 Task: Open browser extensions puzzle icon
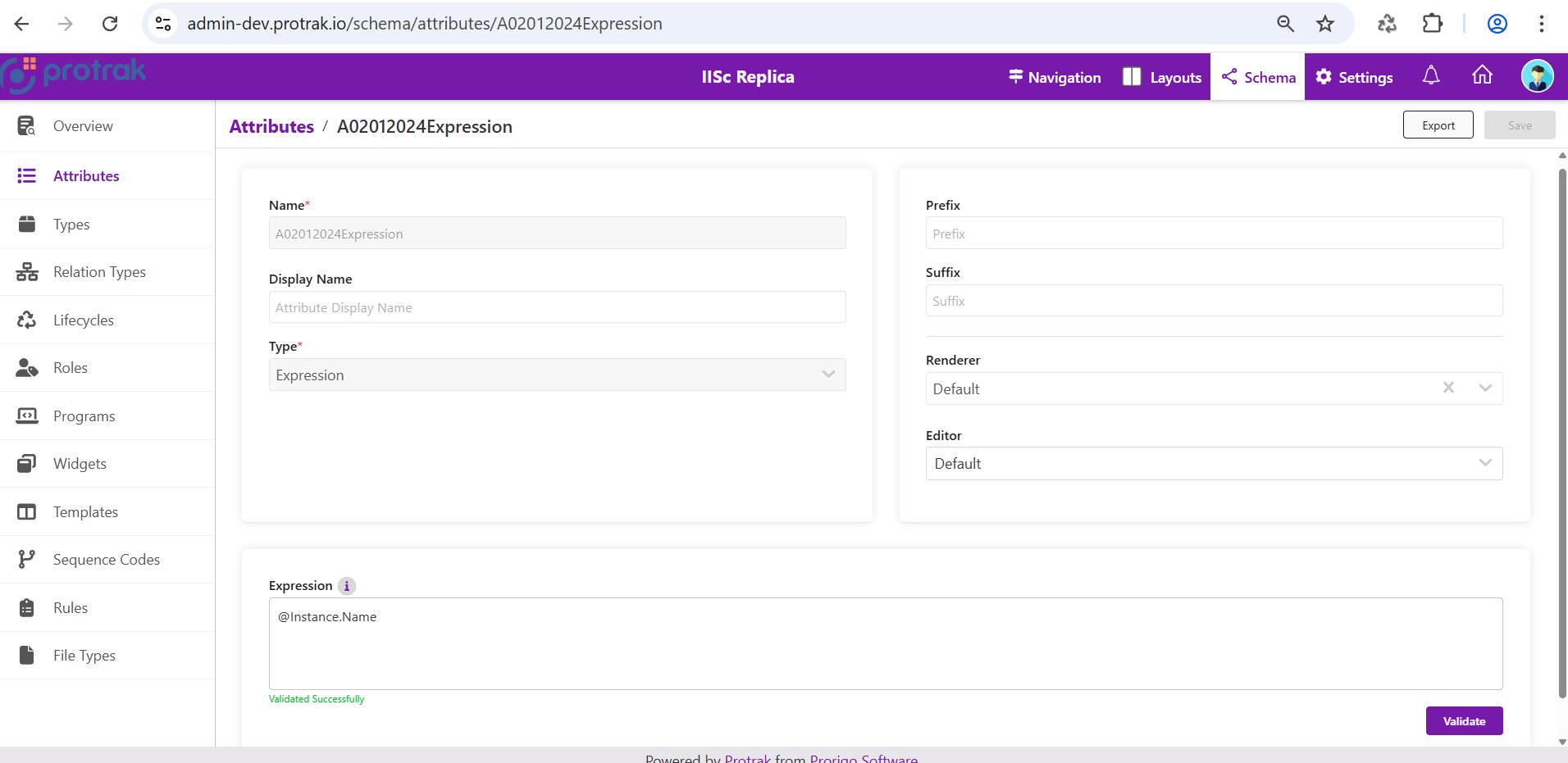1432,24
